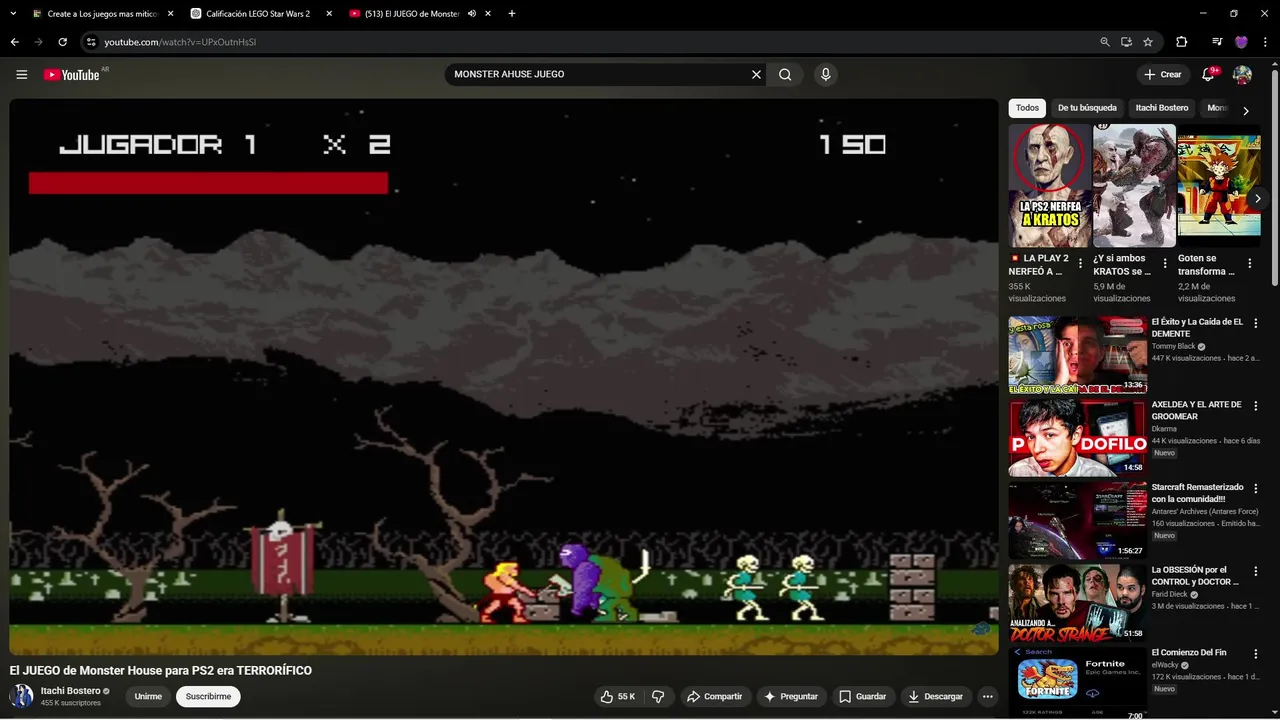Screen dimensions: 1280x720
Task: Open options for El Comienzo Del Fin video
Action: pyautogui.click(x=1256, y=654)
